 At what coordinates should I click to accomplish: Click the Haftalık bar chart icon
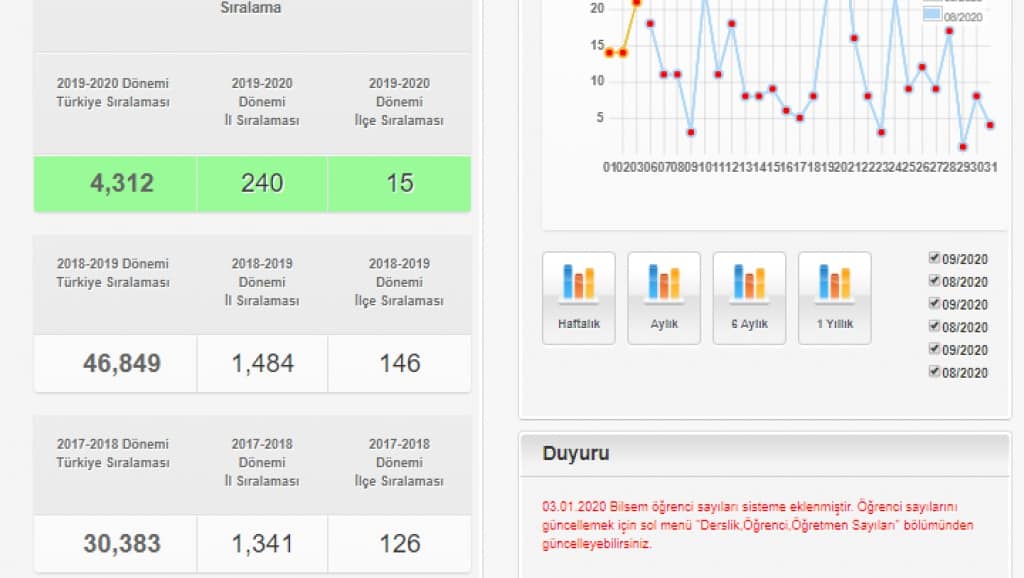coord(579,297)
